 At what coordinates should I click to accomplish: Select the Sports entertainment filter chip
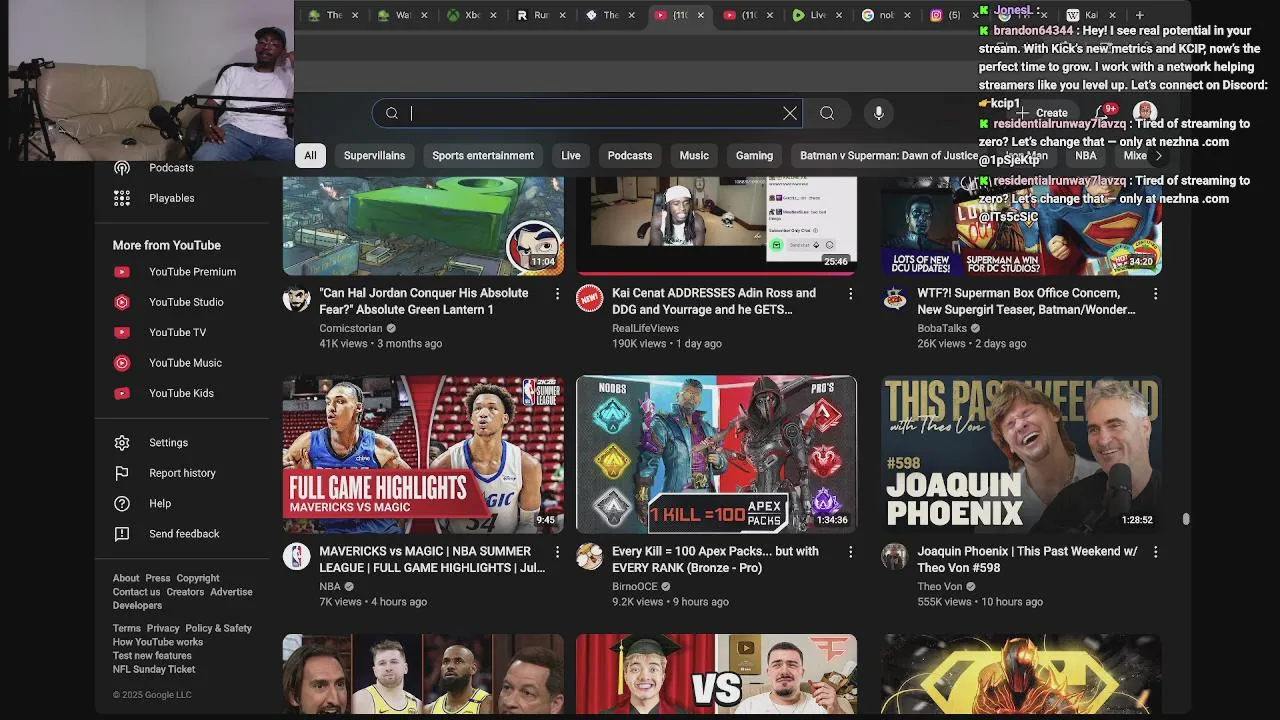[483, 155]
